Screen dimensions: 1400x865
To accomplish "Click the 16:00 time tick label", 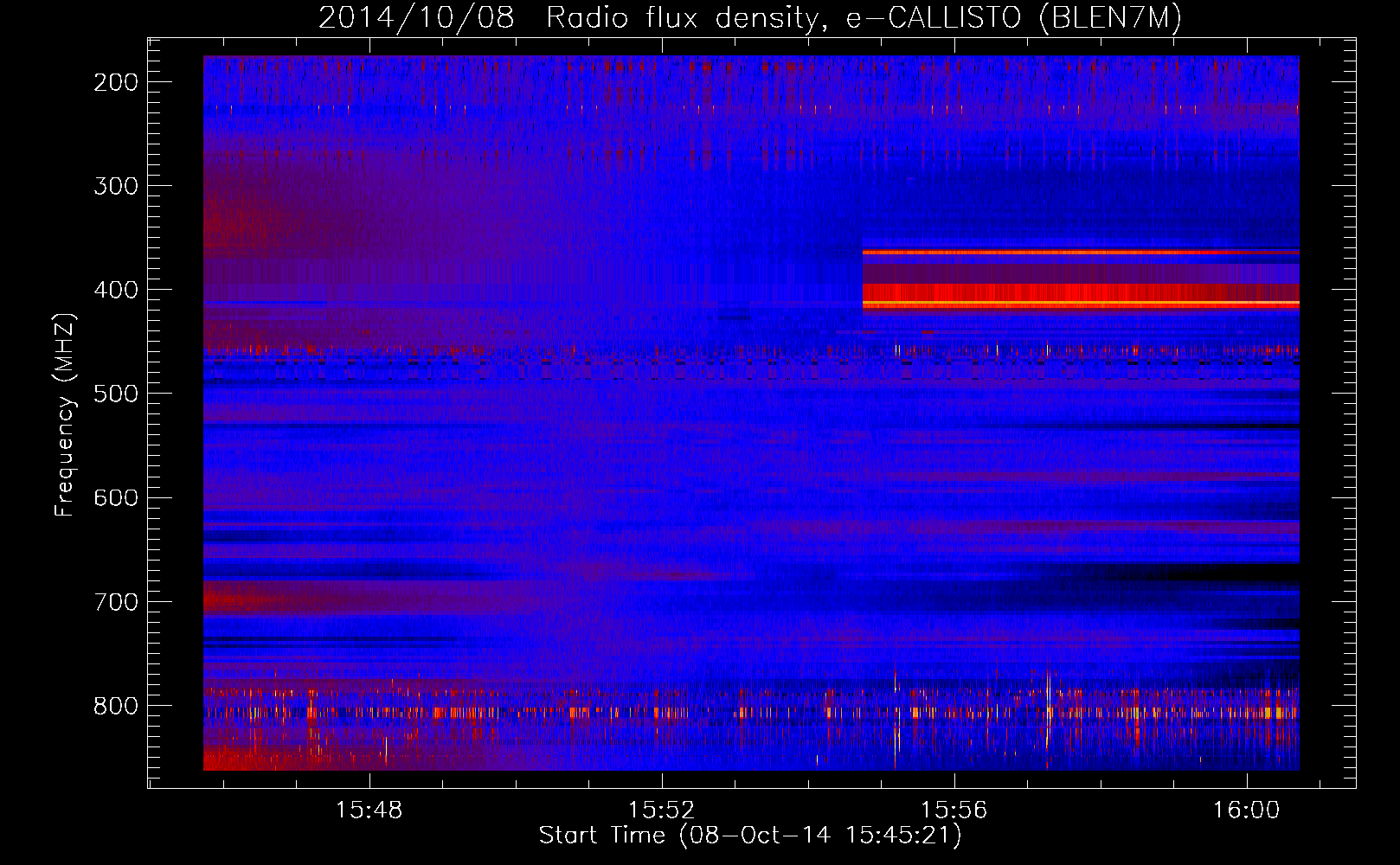I will (x=1246, y=811).
